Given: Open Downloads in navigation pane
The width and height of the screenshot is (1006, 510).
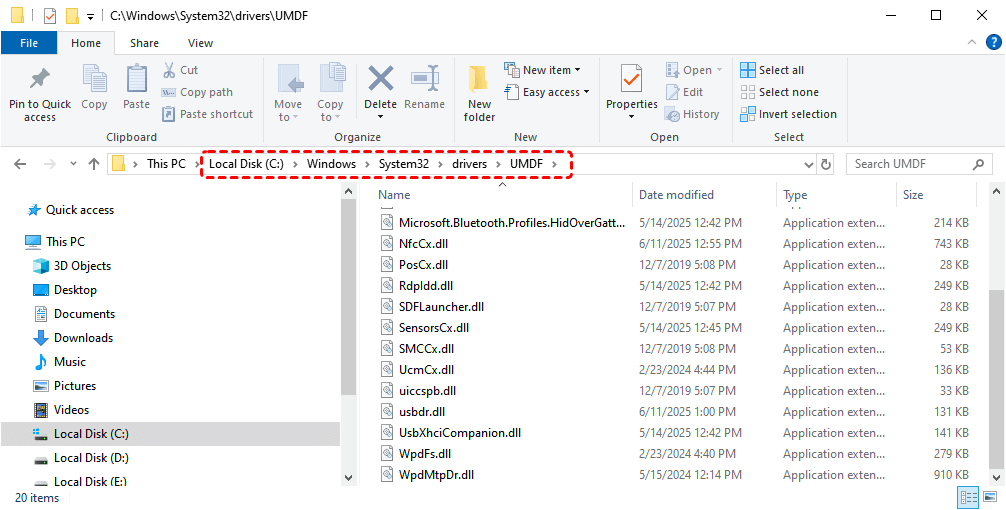Looking at the screenshot, I should tap(83, 338).
